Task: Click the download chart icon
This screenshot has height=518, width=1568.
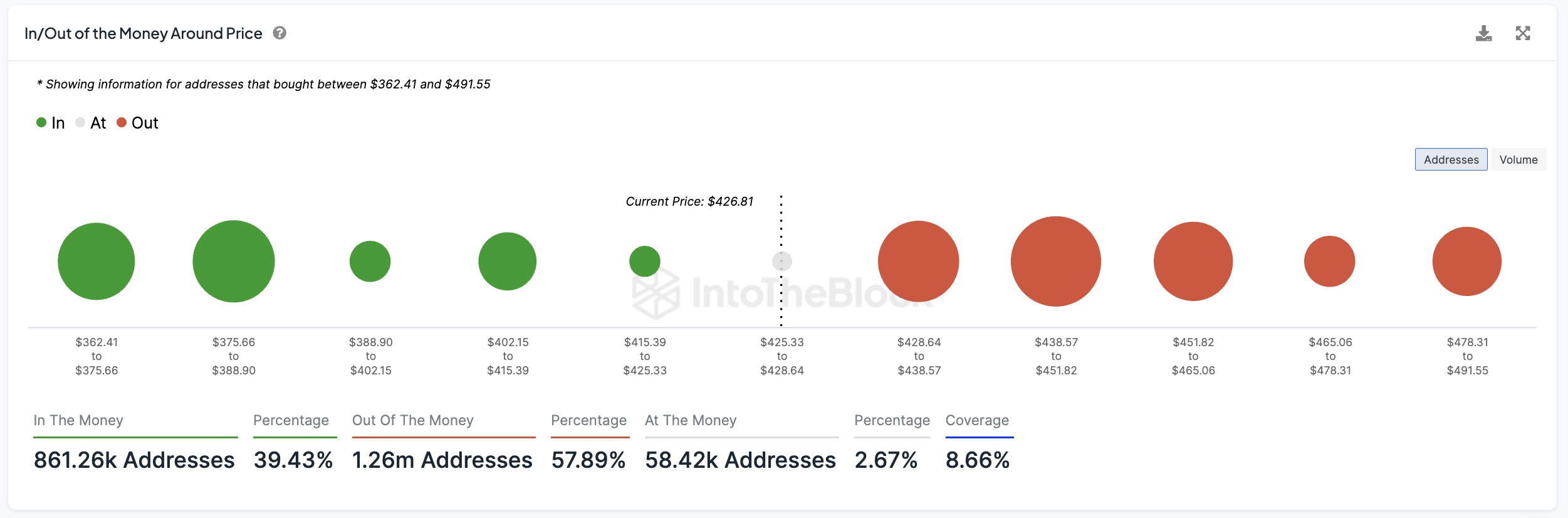Action: click(x=1483, y=33)
